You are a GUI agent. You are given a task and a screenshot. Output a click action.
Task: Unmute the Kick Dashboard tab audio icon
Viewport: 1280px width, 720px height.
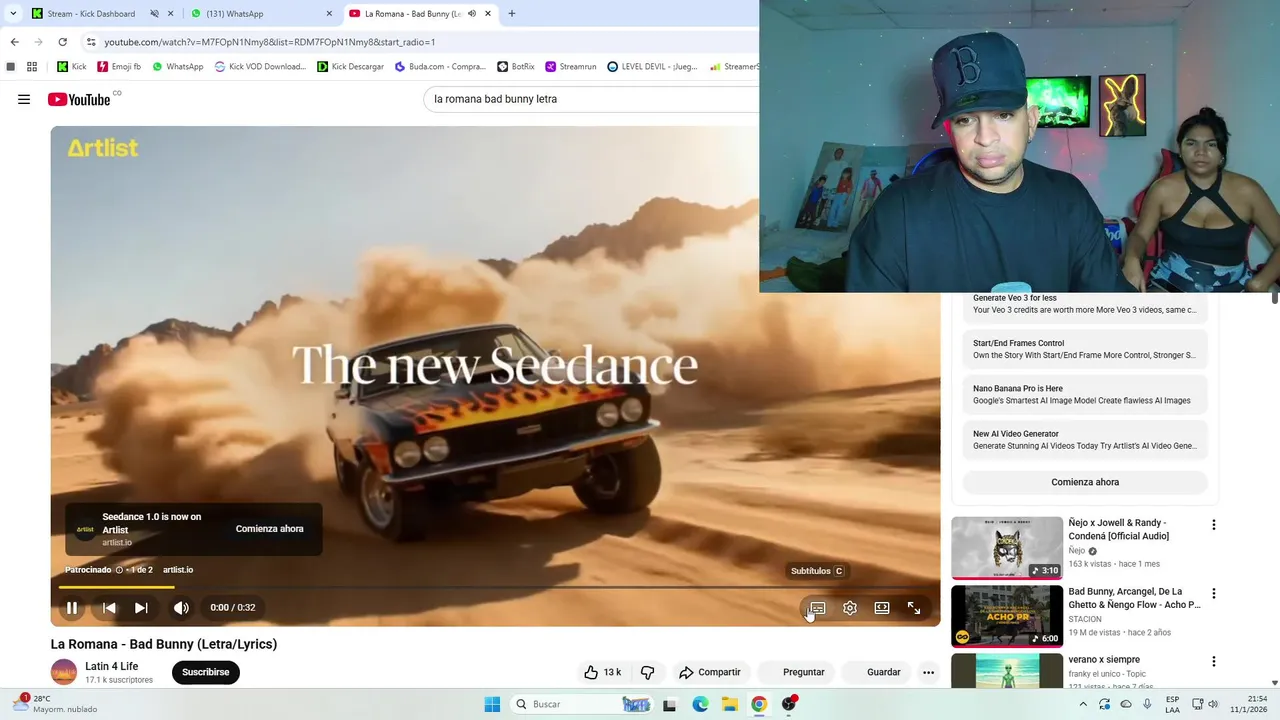tap(155, 14)
